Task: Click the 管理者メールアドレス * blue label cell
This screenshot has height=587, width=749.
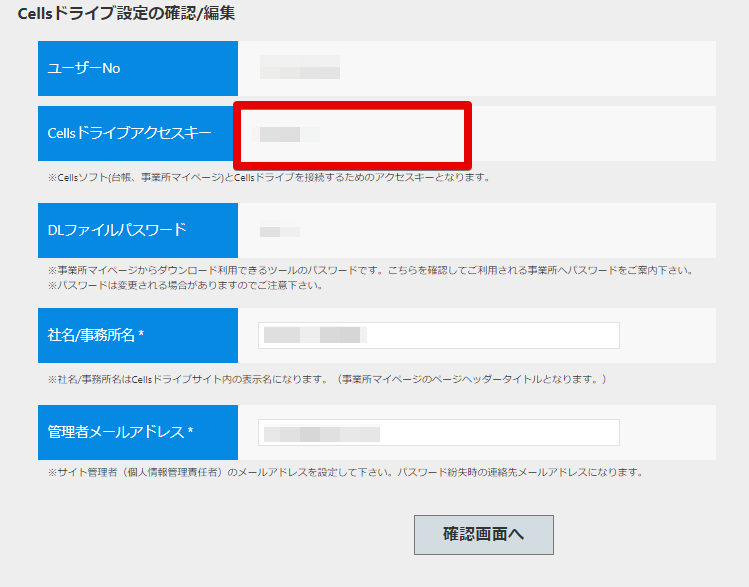Action: [138, 432]
